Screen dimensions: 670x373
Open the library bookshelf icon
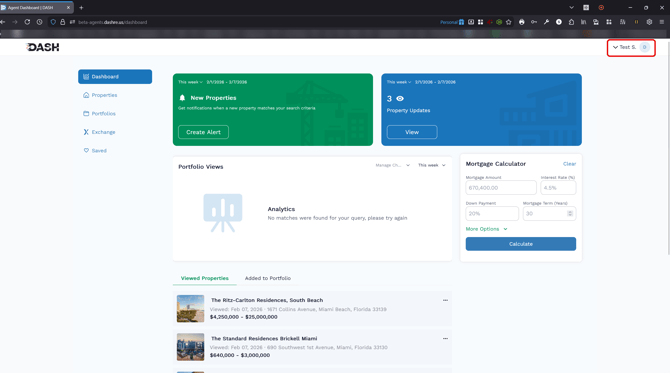coord(583,22)
